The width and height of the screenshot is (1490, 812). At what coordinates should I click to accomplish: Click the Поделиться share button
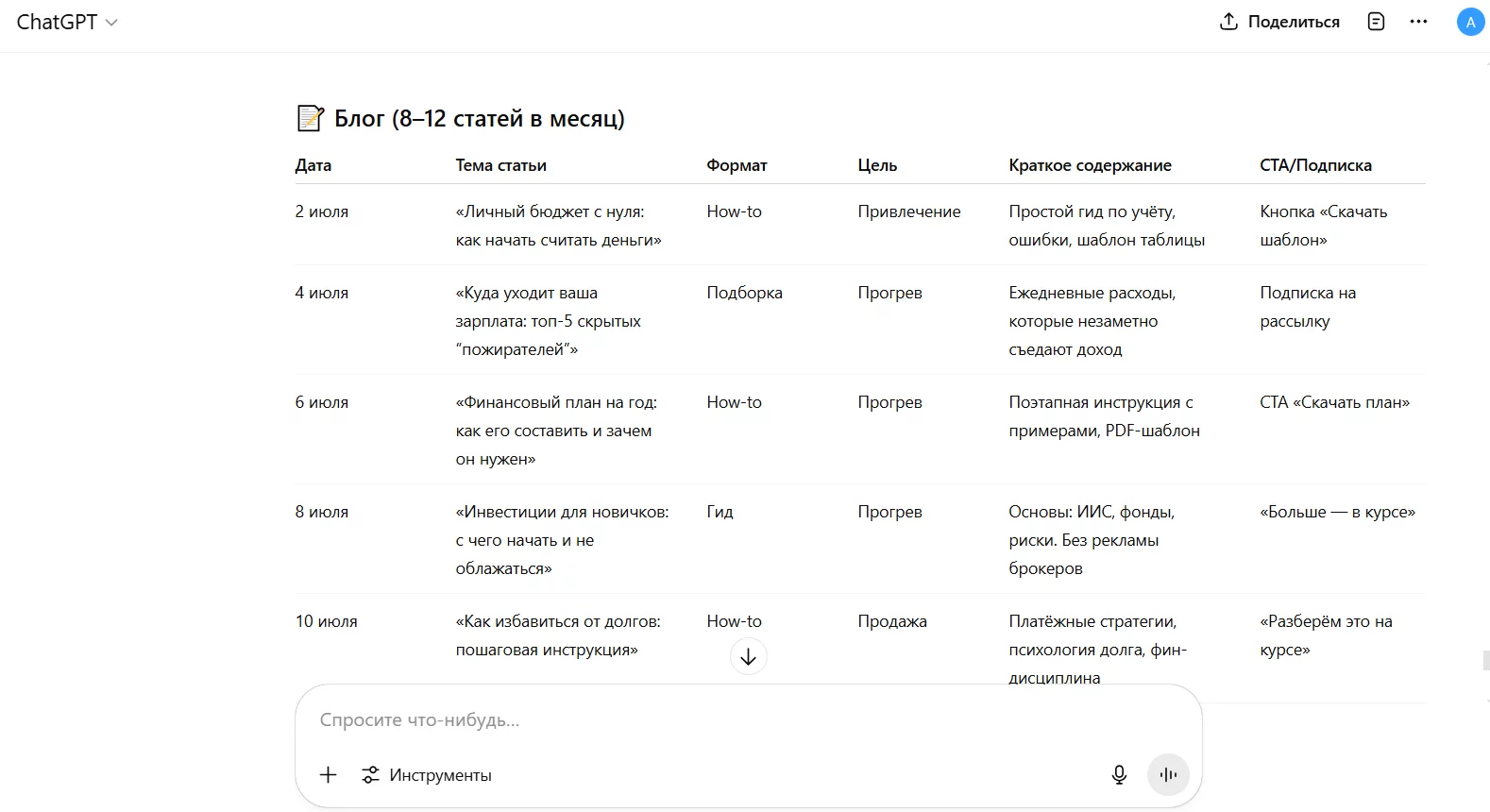(1279, 22)
